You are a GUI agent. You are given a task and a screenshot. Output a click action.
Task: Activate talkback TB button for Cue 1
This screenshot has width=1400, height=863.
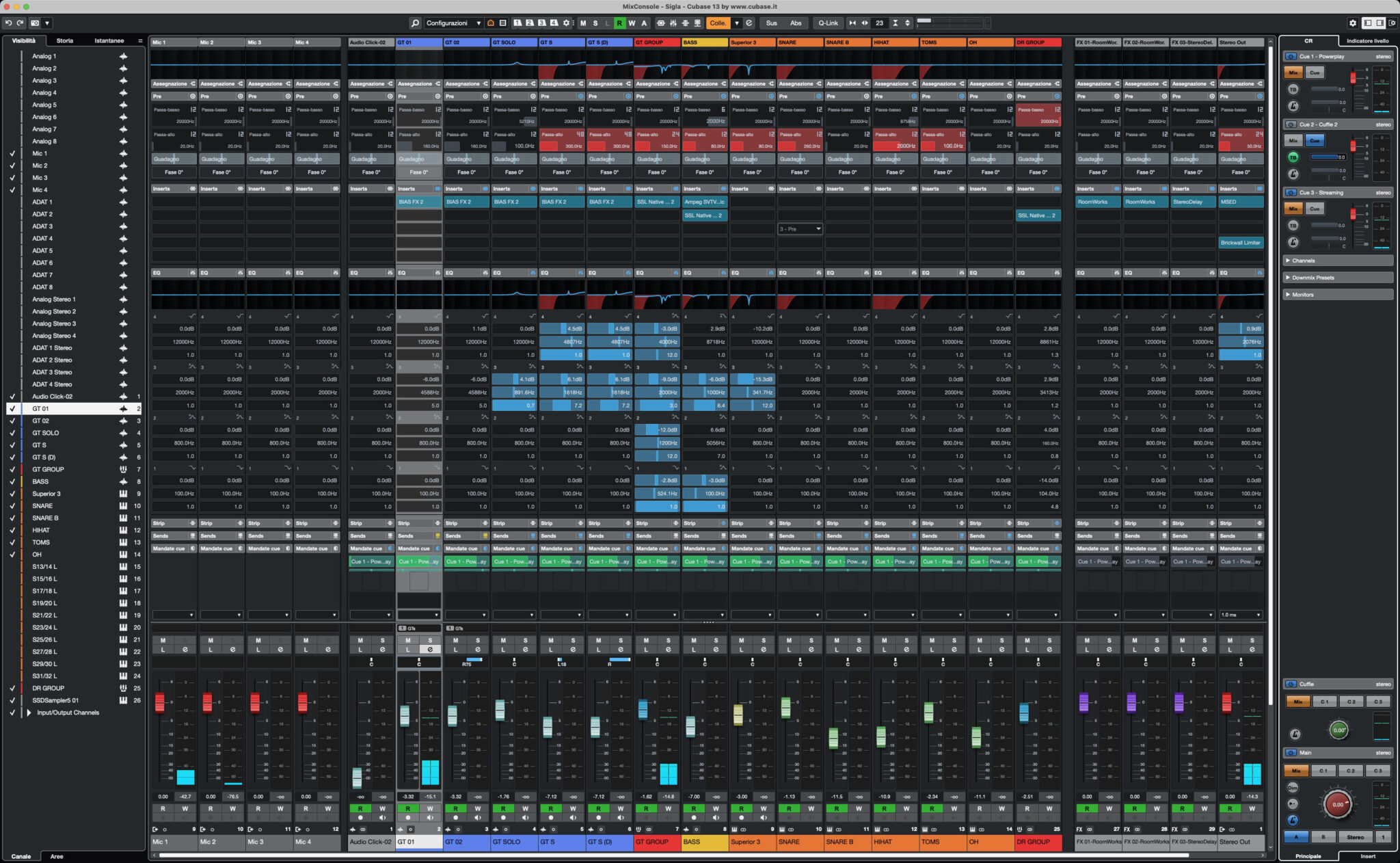click(1293, 89)
